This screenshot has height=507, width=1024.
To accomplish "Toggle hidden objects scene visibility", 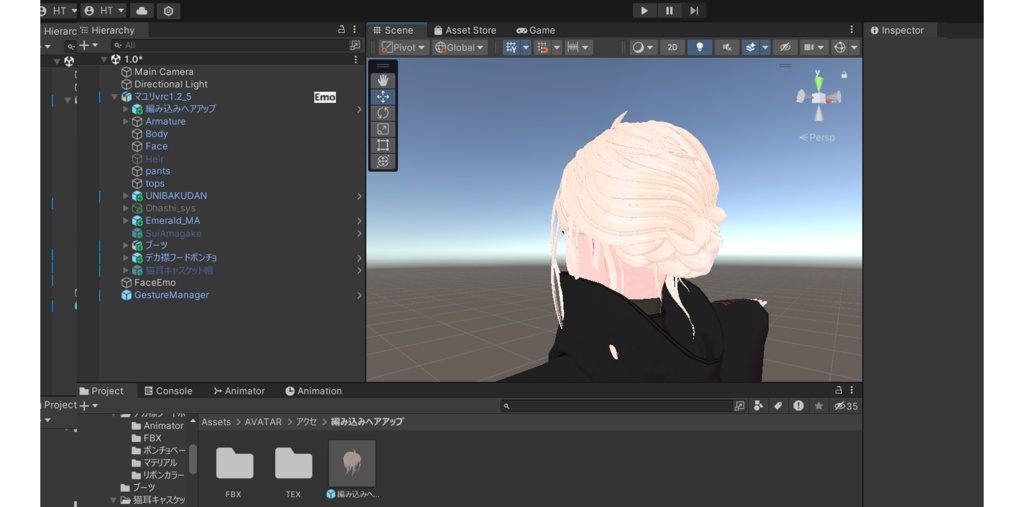I will coord(785,47).
